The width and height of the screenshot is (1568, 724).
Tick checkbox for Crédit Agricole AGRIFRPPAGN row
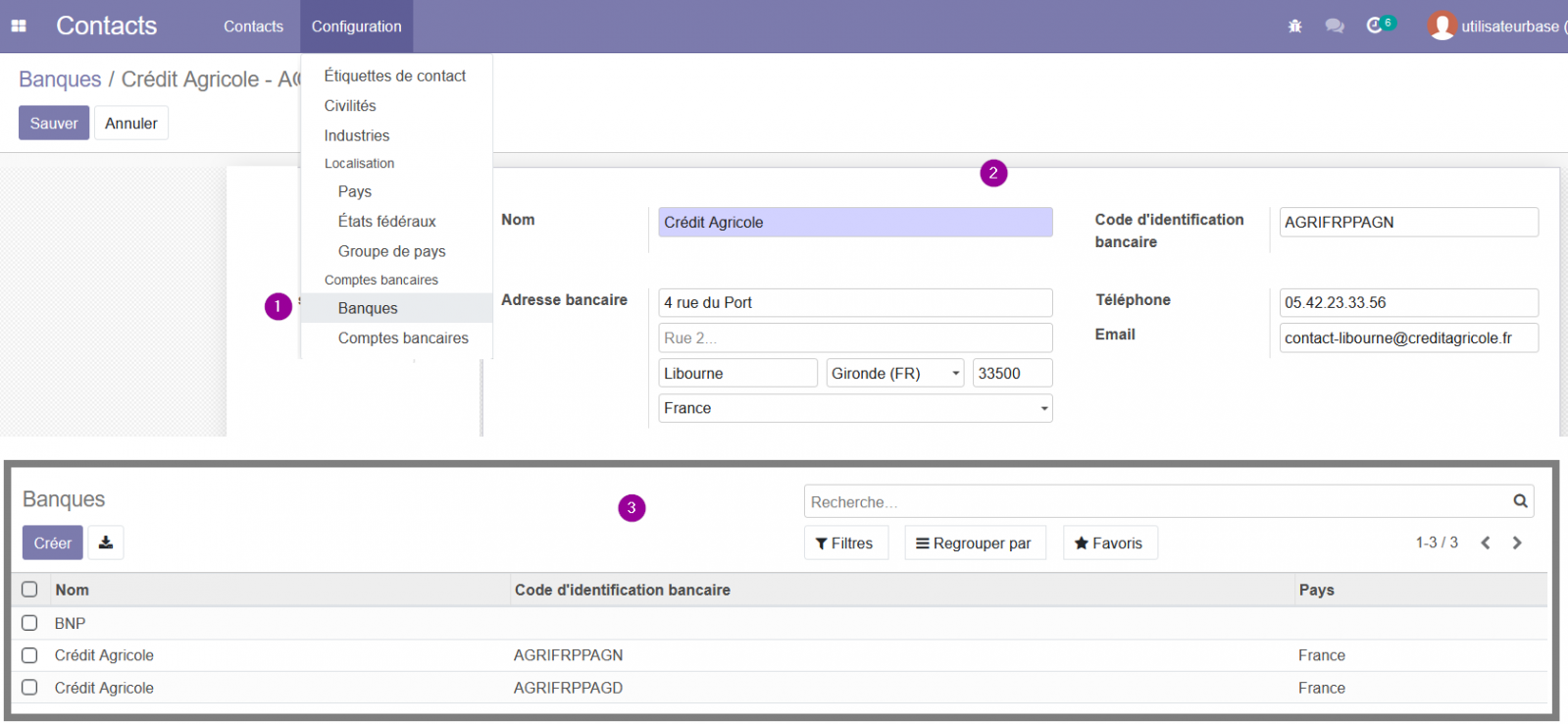29,655
